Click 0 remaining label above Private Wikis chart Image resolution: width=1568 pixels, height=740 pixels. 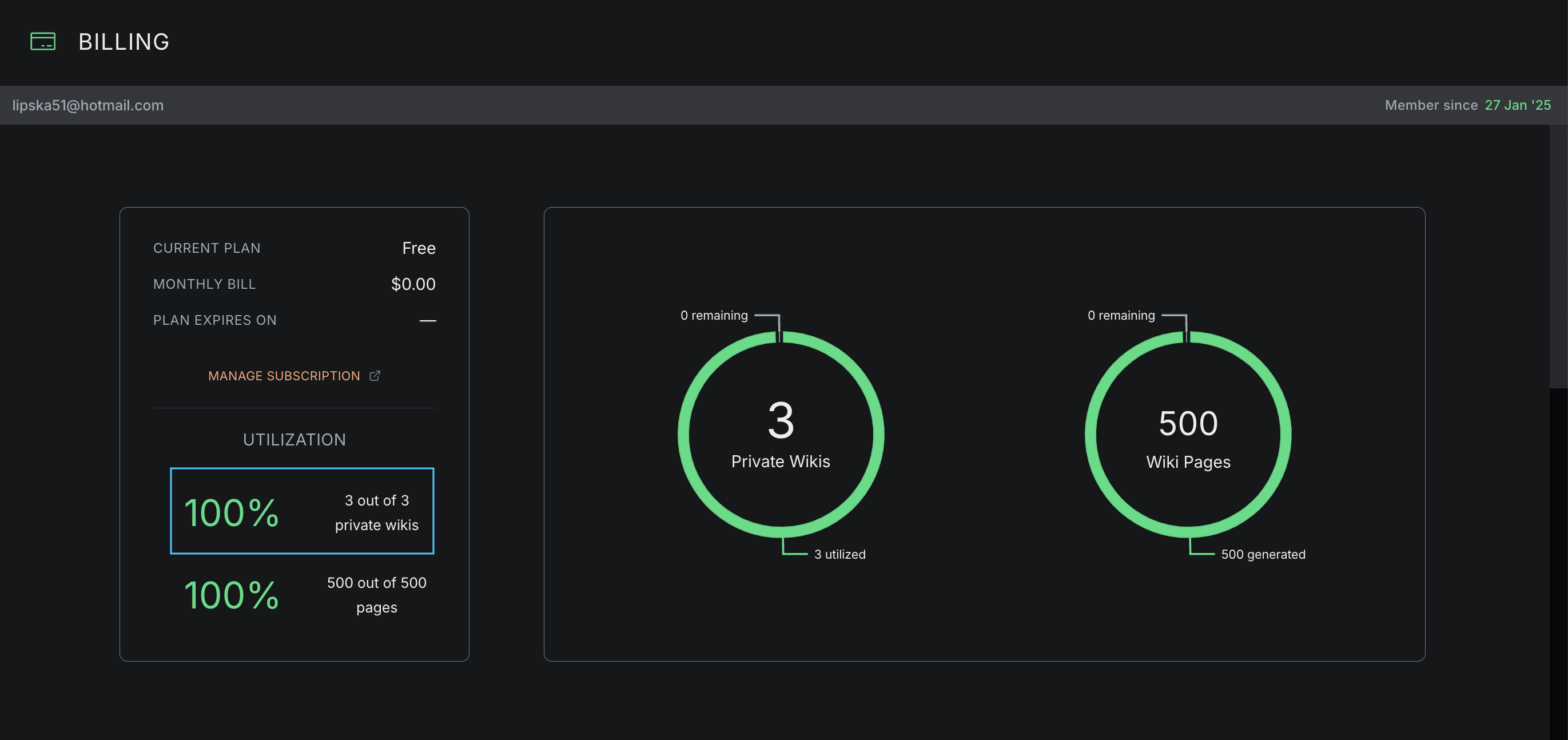[714, 315]
